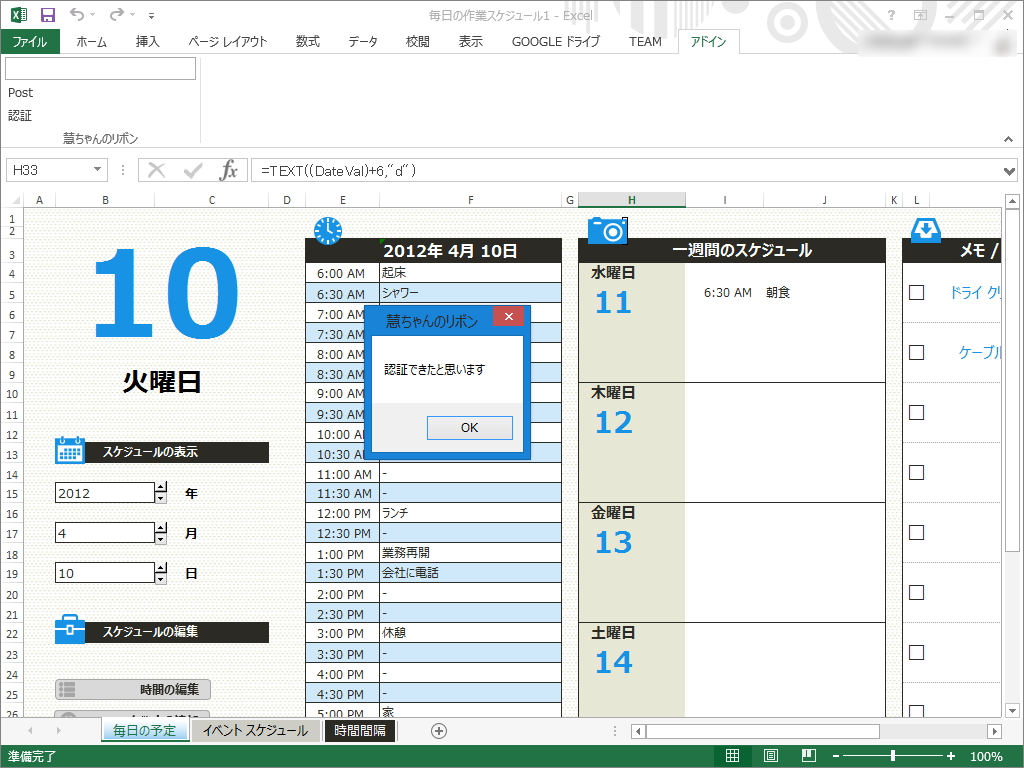Check the ドライ クリーニング memo checkbox
Image resolution: width=1024 pixels, height=768 pixels.
pyautogui.click(x=916, y=292)
